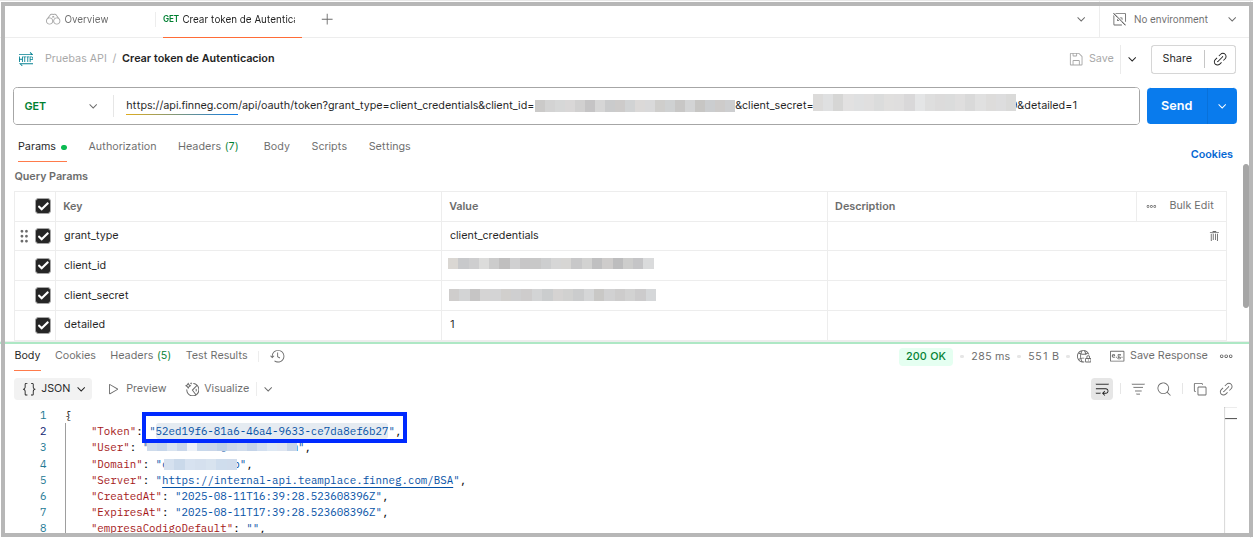Image resolution: width=1253 pixels, height=538 pixels.
Task: Click the params table vertical scrollbar
Action: [1245, 236]
